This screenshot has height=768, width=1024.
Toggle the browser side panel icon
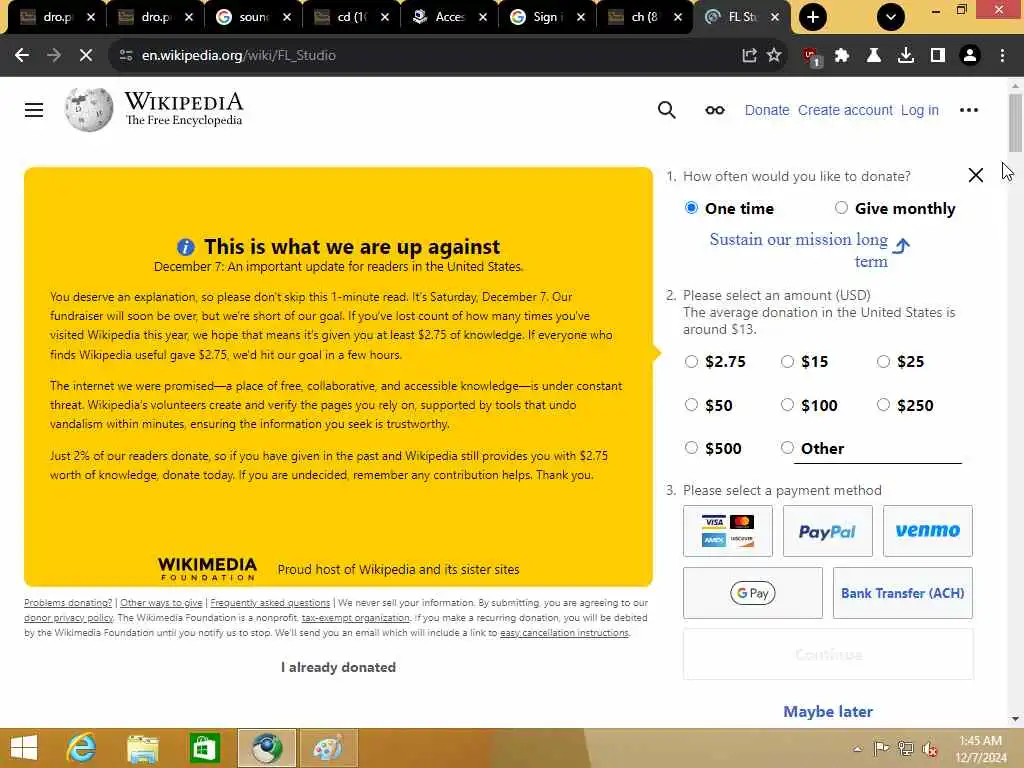point(937,56)
